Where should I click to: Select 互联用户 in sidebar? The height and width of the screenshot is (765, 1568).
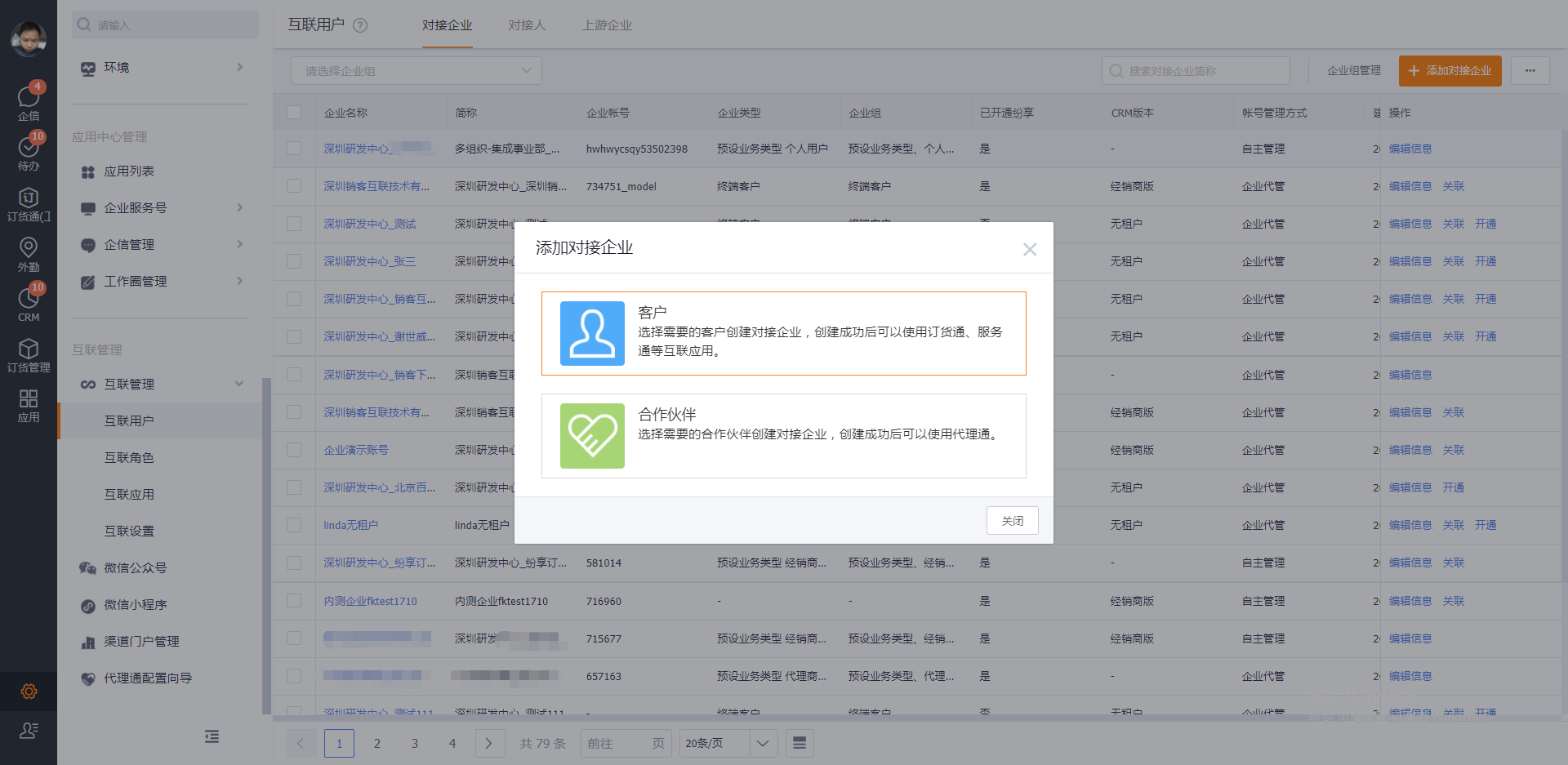pos(159,420)
